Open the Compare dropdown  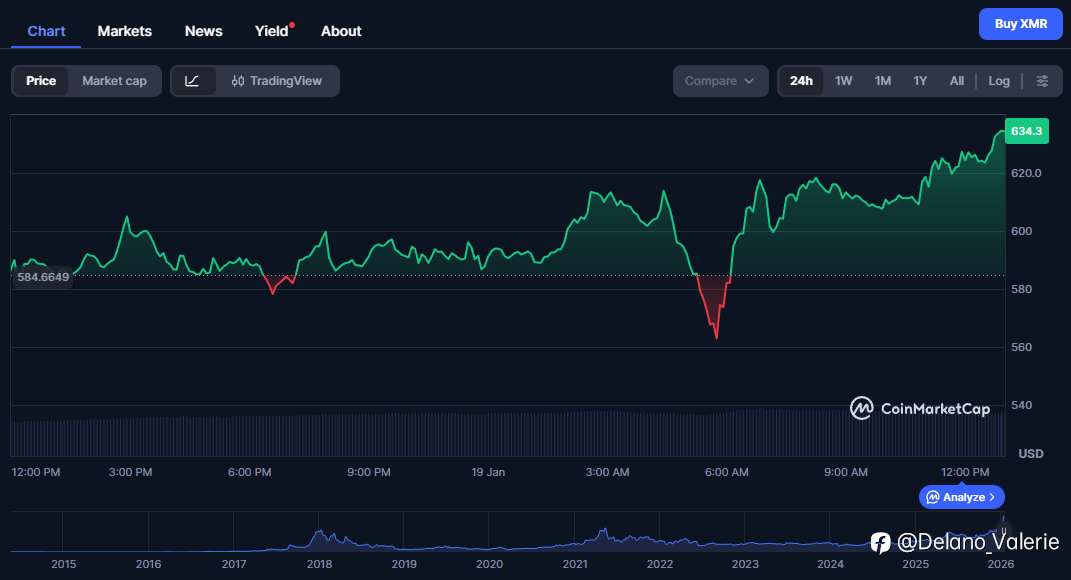(x=720, y=81)
